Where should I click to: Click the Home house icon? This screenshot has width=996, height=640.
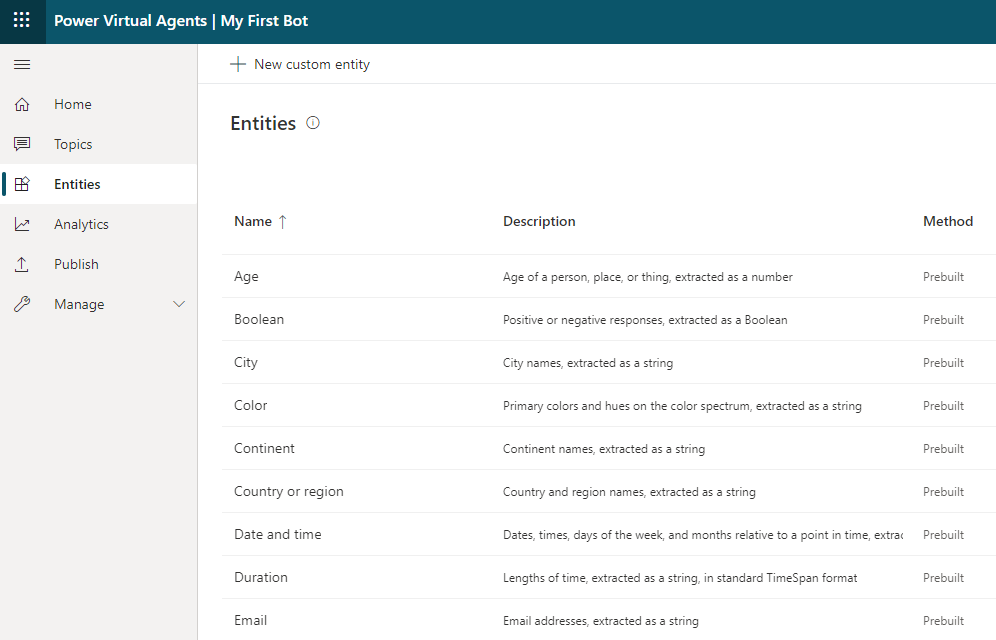pyautogui.click(x=22, y=104)
